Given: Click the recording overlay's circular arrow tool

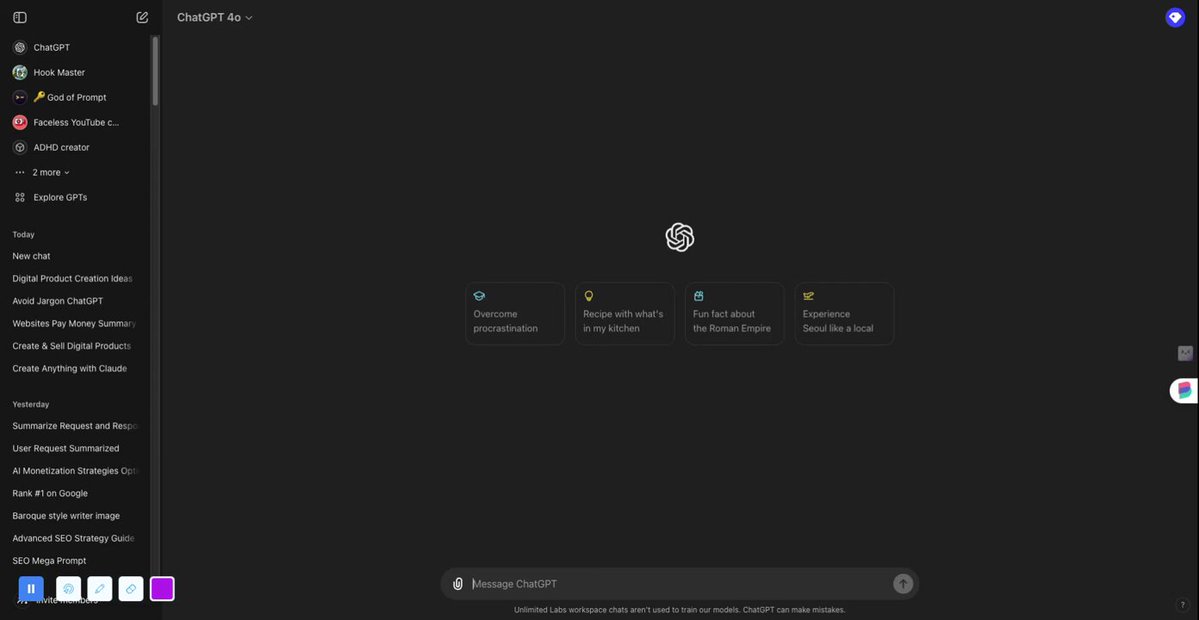Looking at the screenshot, I should point(68,589).
